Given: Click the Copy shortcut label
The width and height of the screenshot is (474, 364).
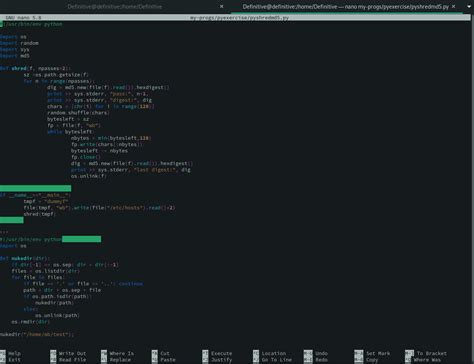Looking at the screenshot, I should coord(372,360).
